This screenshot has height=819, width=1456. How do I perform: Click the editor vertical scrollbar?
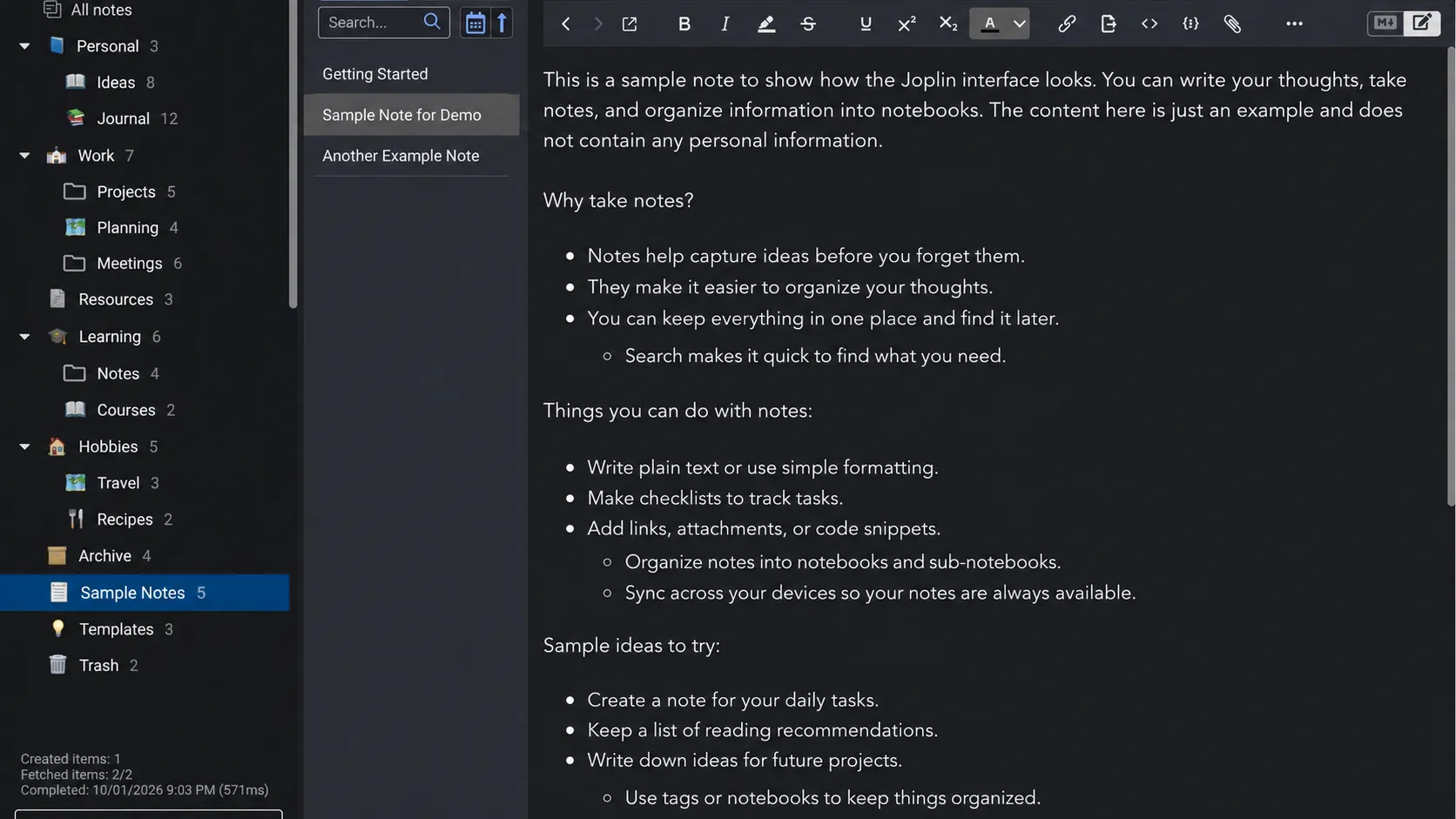click(1451, 276)
